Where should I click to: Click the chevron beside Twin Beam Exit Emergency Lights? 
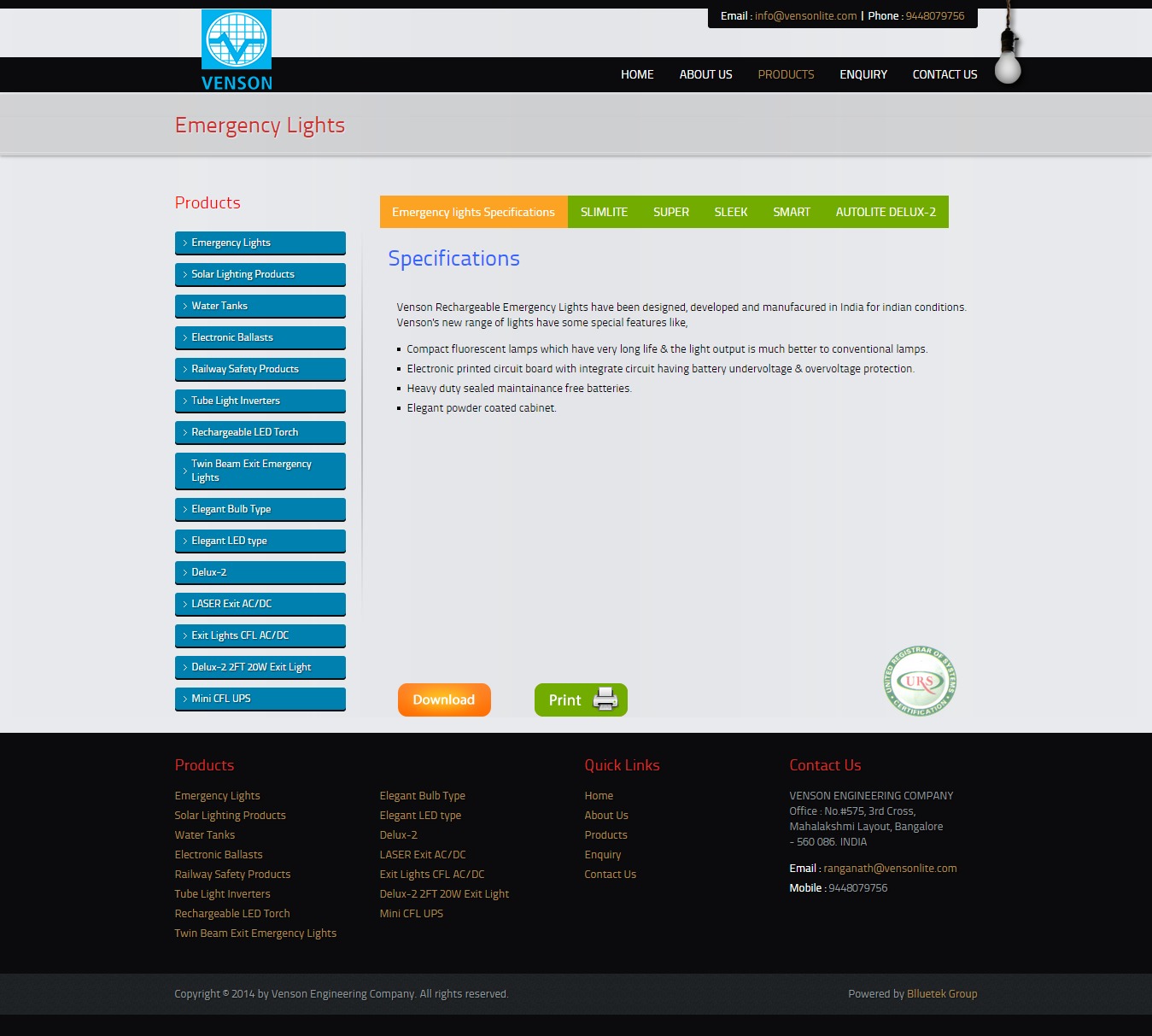(x=184, y=471)
